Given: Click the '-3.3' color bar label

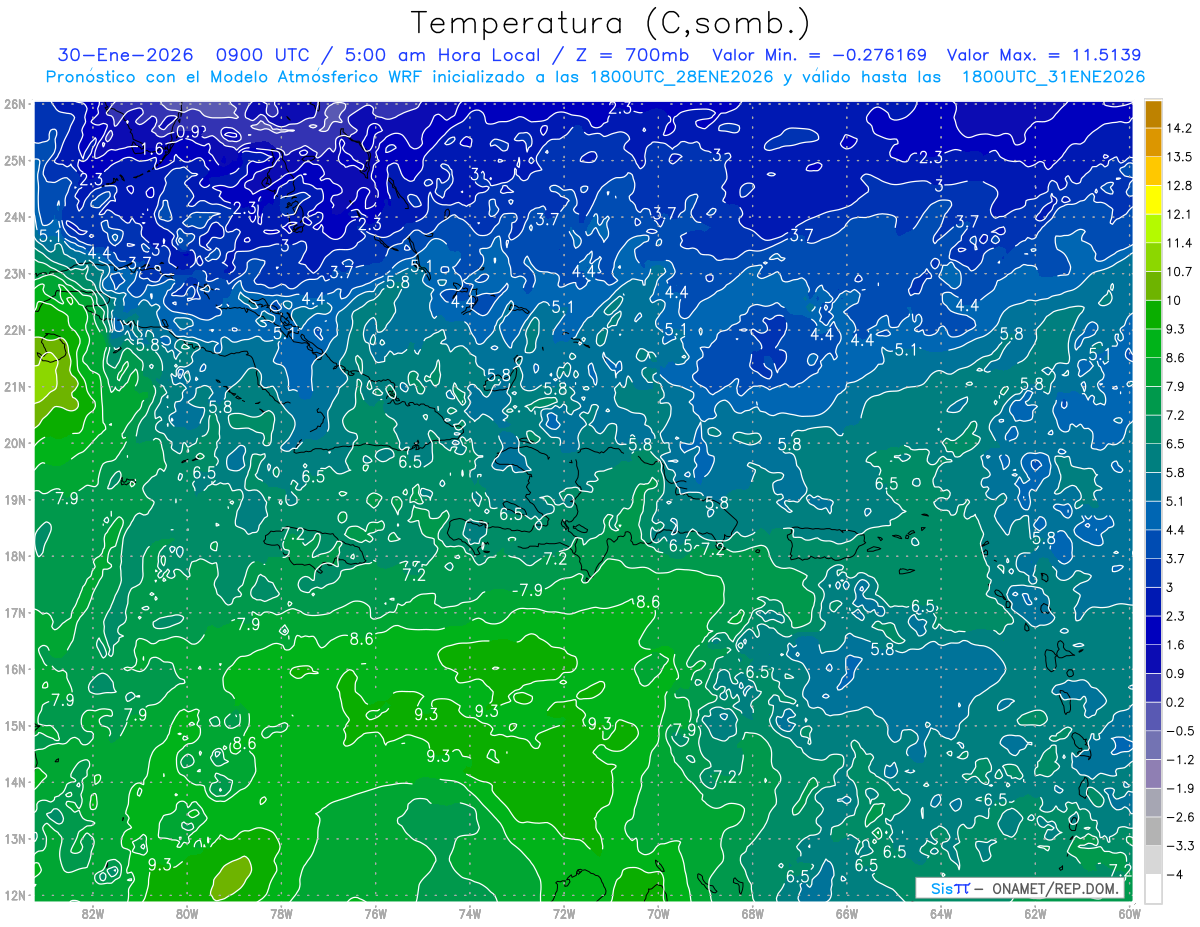Looking at the screenshot, I should [1179, 846].
